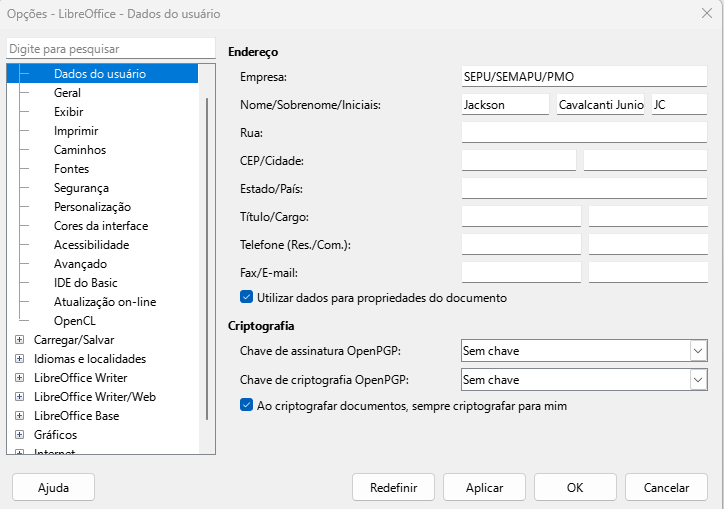Confirm with the OK button

coord(575,487)
